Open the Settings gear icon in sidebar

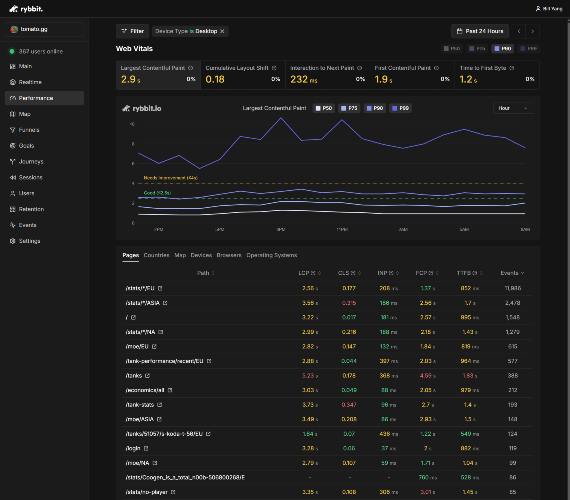tap(12, 241)
